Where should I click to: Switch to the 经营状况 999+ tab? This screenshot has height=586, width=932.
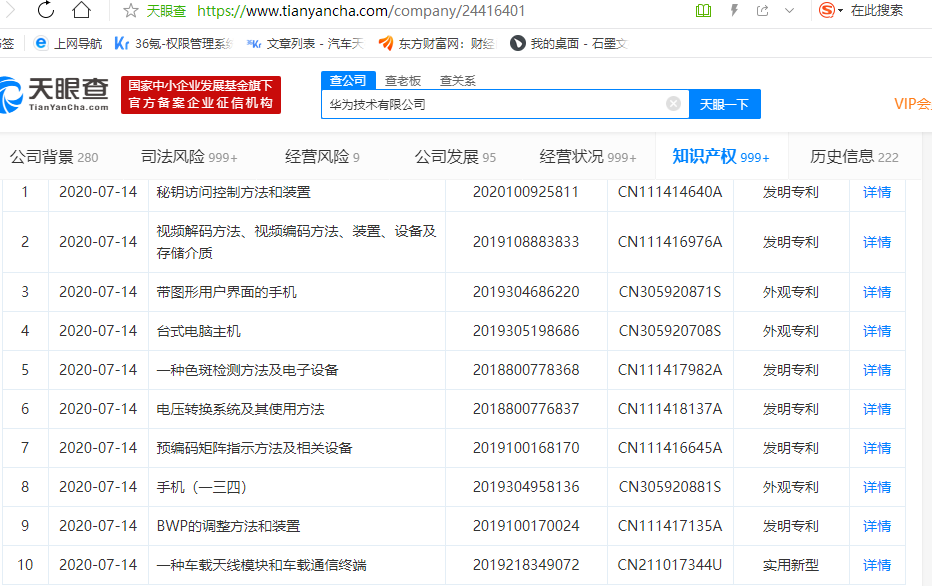click(x=588, y=157)
